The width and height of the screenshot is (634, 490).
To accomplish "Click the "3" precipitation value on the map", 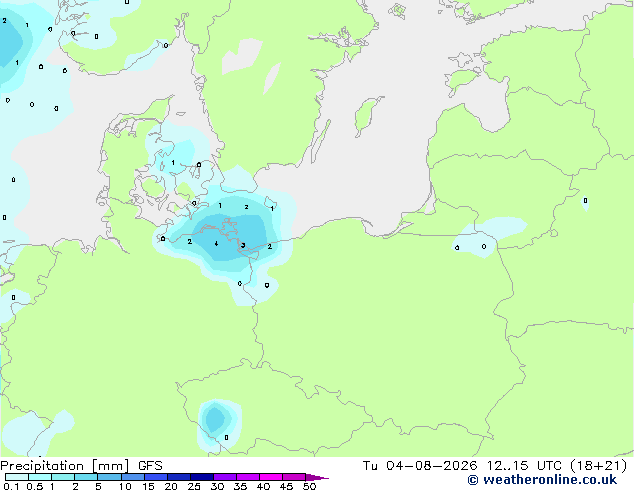I will [x=243, y=245].
